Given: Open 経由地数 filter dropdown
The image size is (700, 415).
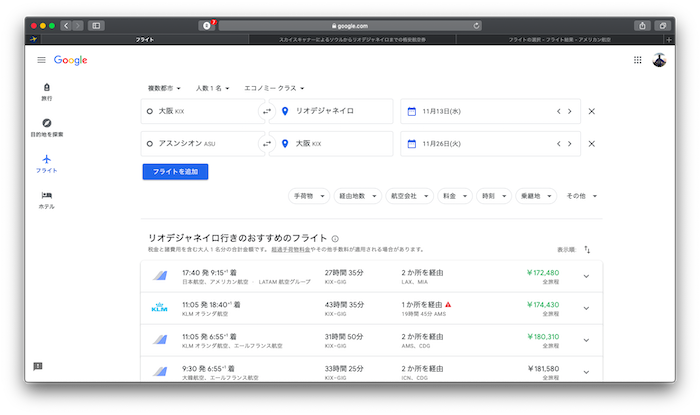Looking at the screenshot, I should [x=358, y=196].
